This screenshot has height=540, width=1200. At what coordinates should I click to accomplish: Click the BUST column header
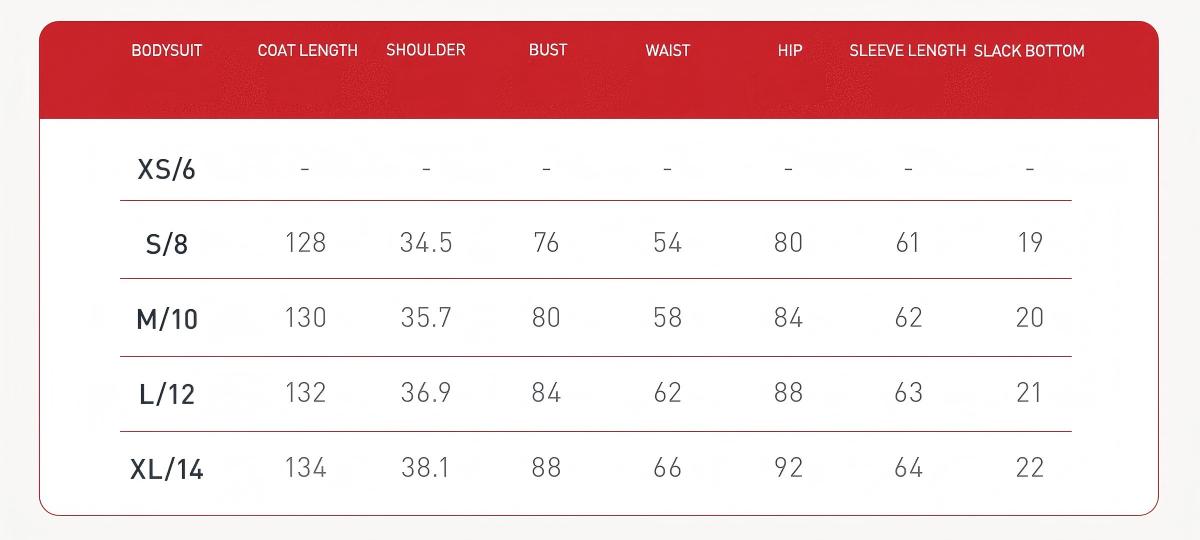[547, 50]
